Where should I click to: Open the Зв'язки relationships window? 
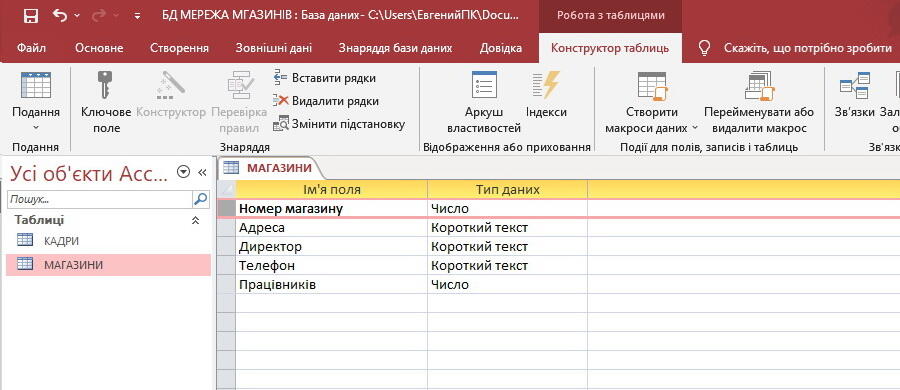pyautogui.click(x=854, y=95)
